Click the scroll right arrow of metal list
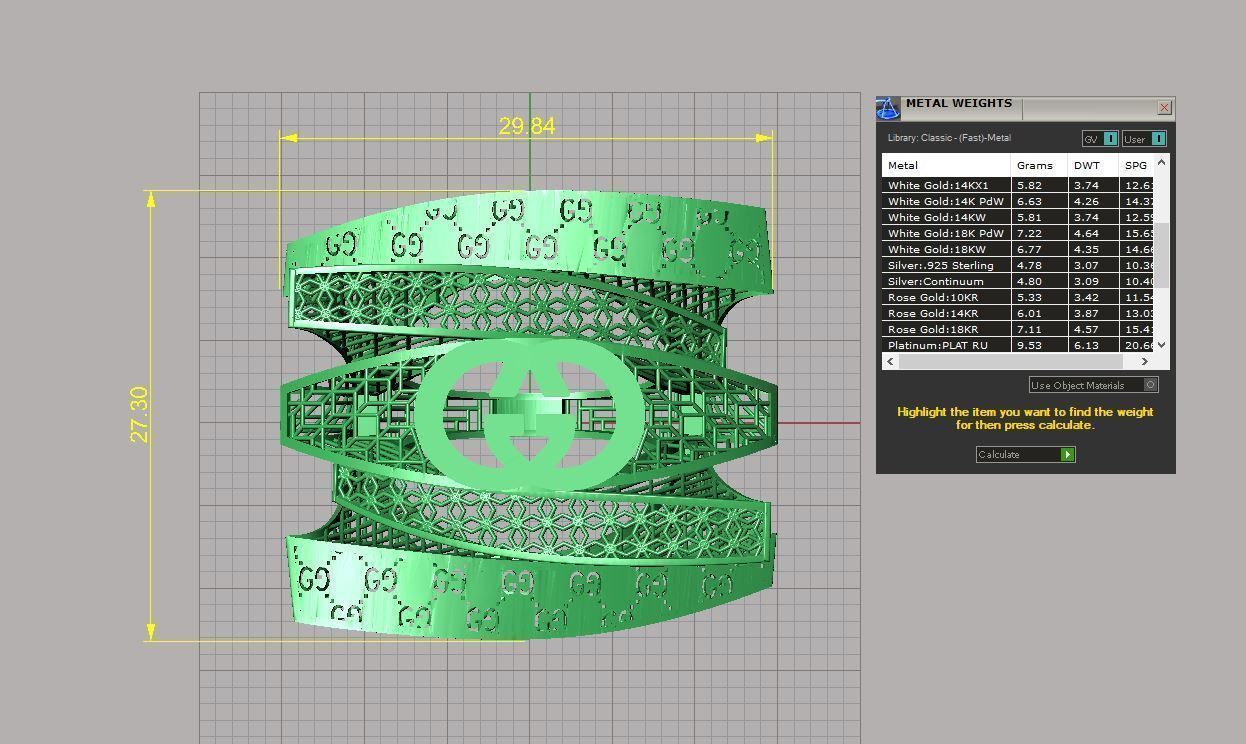The height and width of the screenshot is (744, 1246). click(1145, 361)
